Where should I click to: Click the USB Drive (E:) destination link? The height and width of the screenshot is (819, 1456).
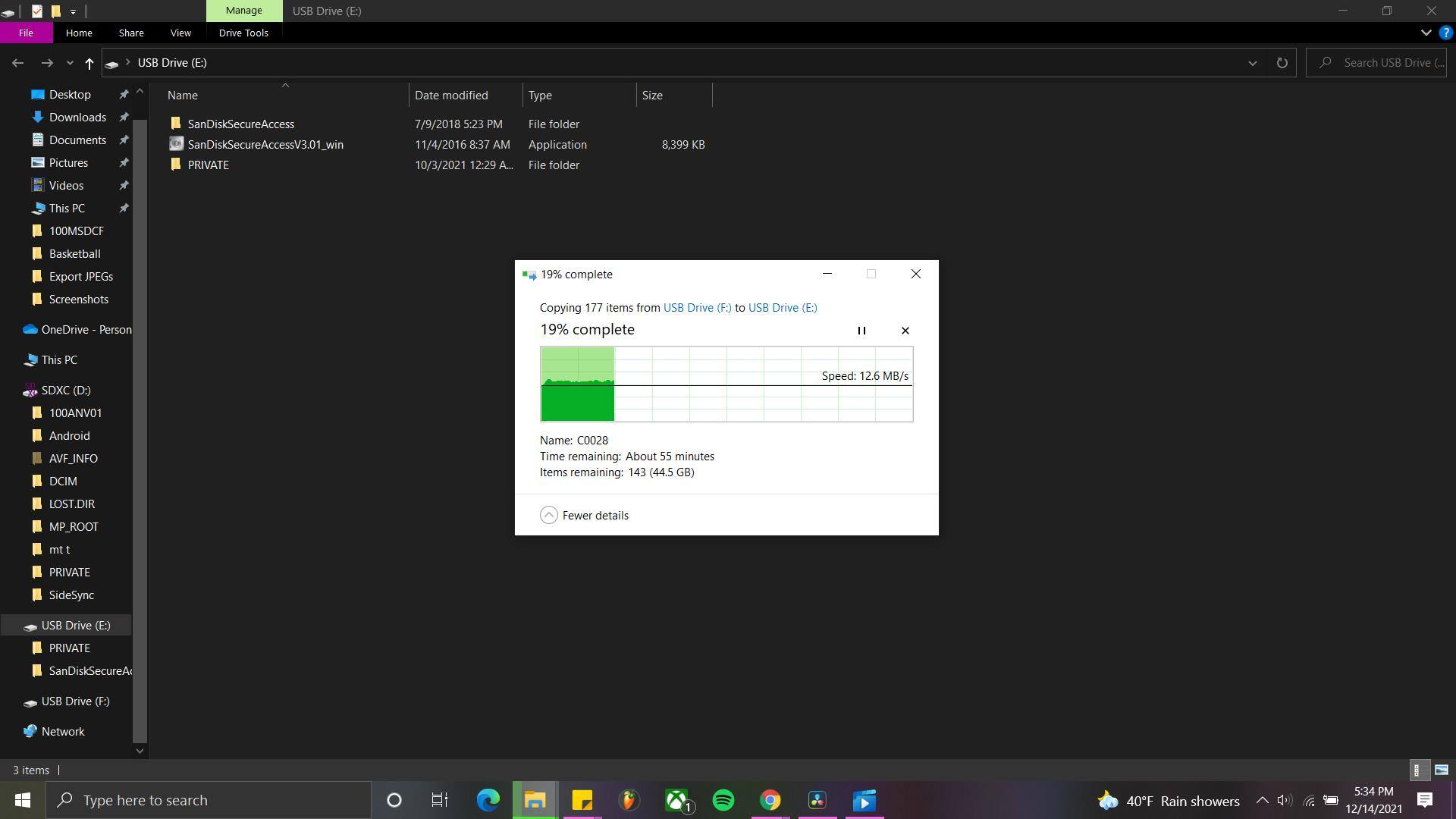(x=782, y=308)
